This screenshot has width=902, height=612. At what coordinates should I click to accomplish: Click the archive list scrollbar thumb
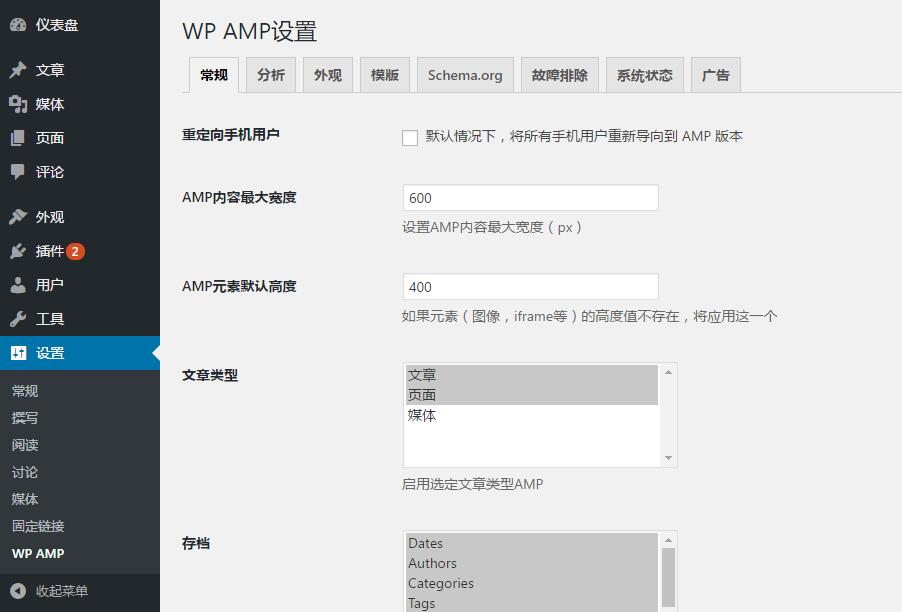pos(668,577)
